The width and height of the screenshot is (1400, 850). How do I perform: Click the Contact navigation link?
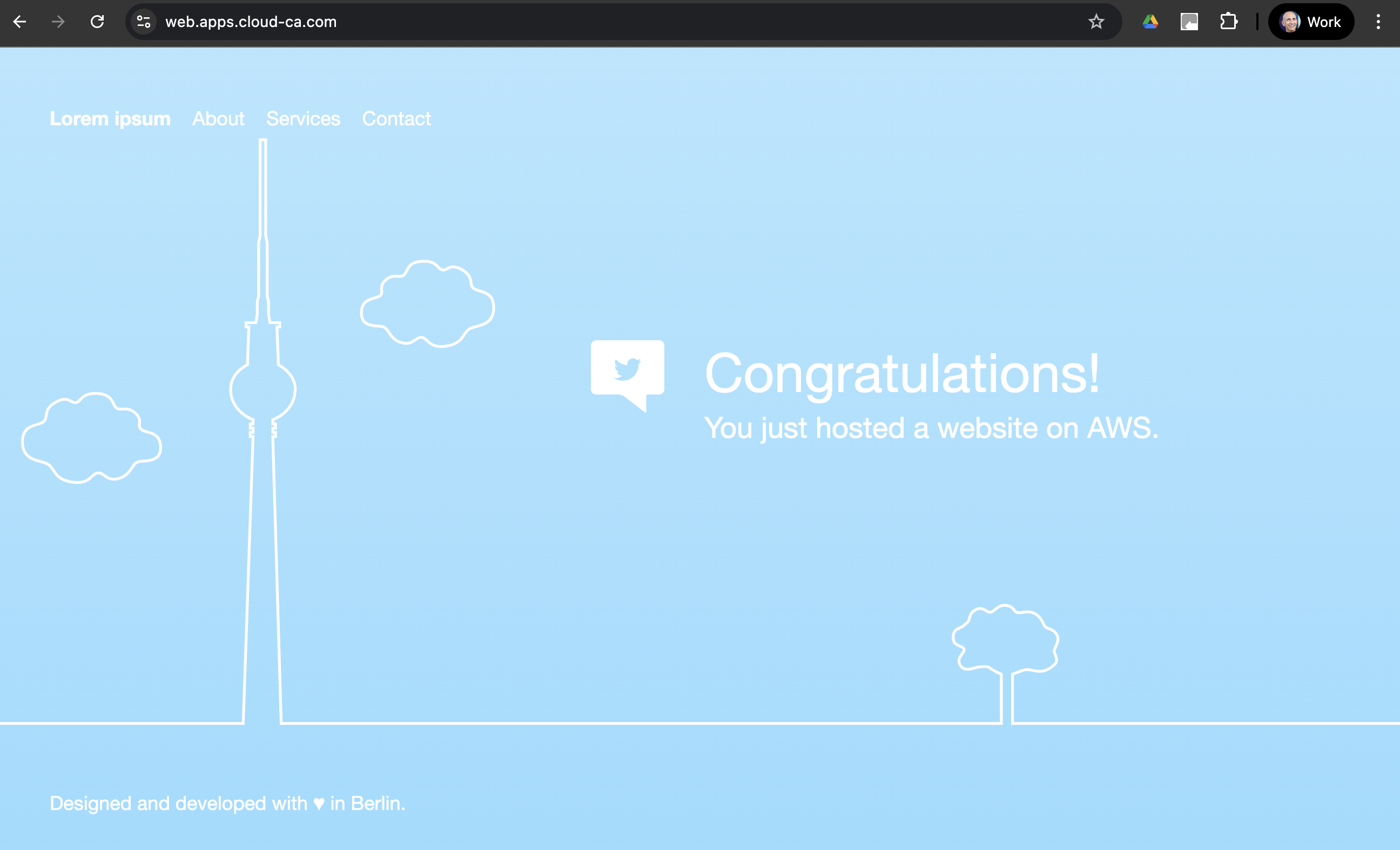click(396, 119)
